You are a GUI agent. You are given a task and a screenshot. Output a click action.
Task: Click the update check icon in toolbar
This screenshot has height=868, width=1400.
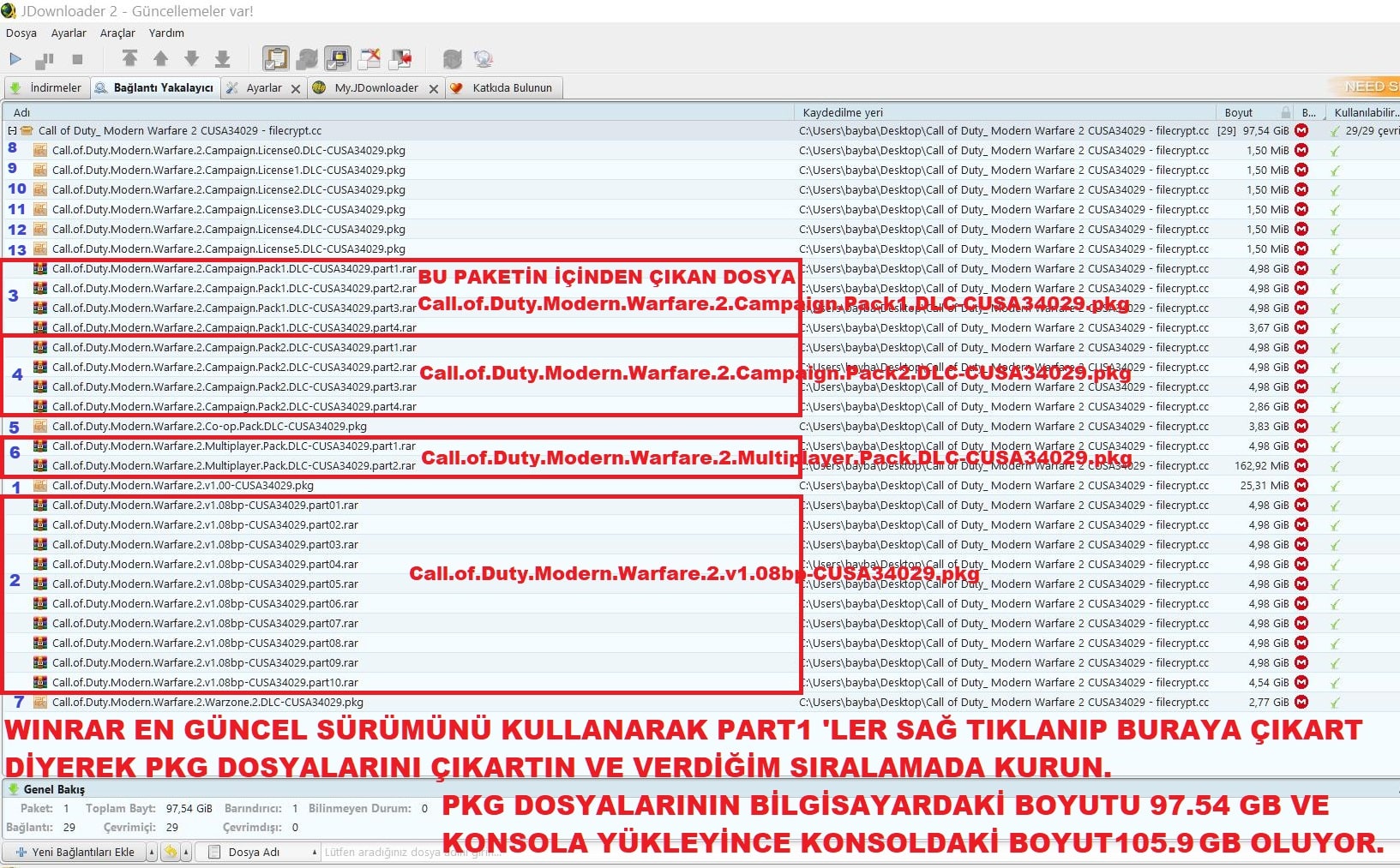point(452,58)
